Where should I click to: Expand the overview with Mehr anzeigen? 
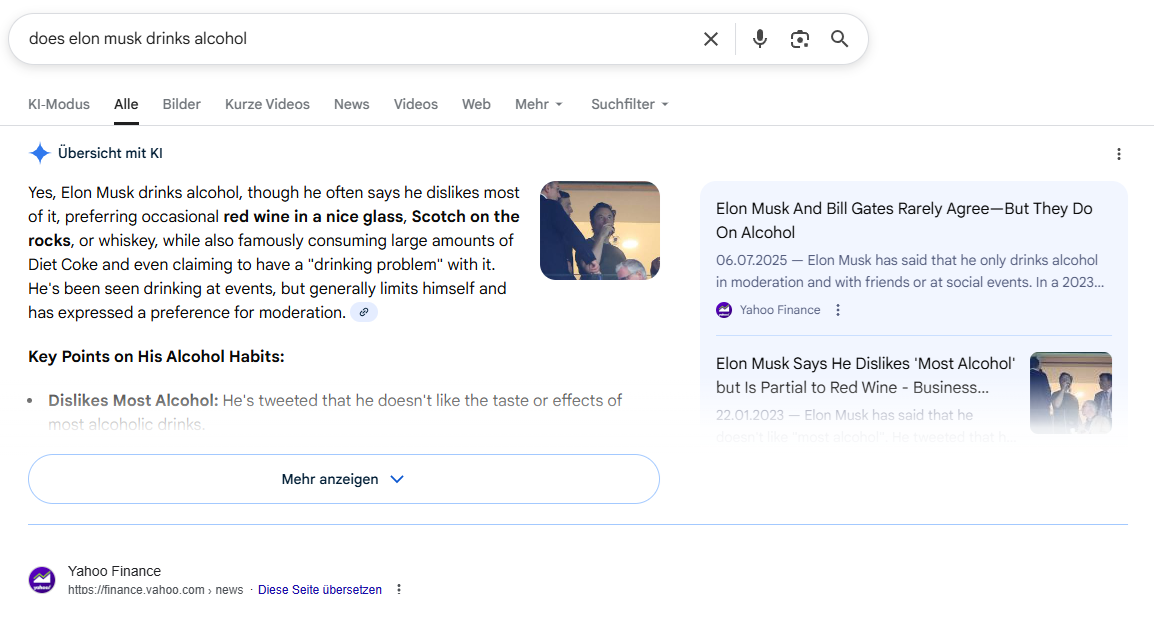[x=344, y=479]
